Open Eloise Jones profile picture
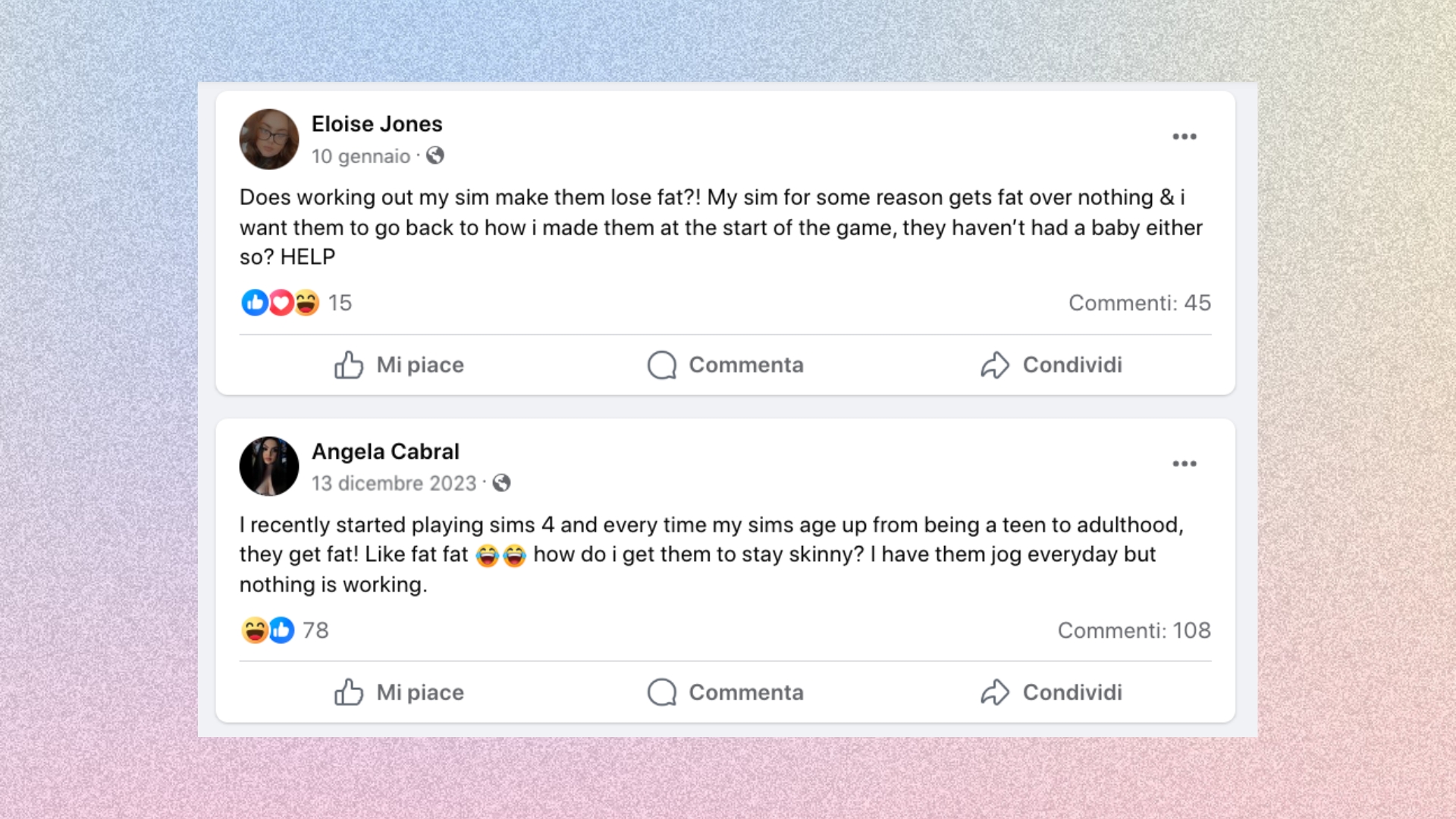The image size is (1456, 819). (x=269, y=139)
